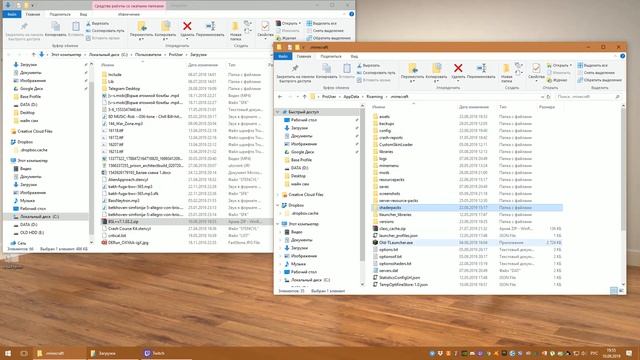Click Delete (red X) in .minecraft window ribbon
The width and height of the screenshot is (640, 360).
458,68
